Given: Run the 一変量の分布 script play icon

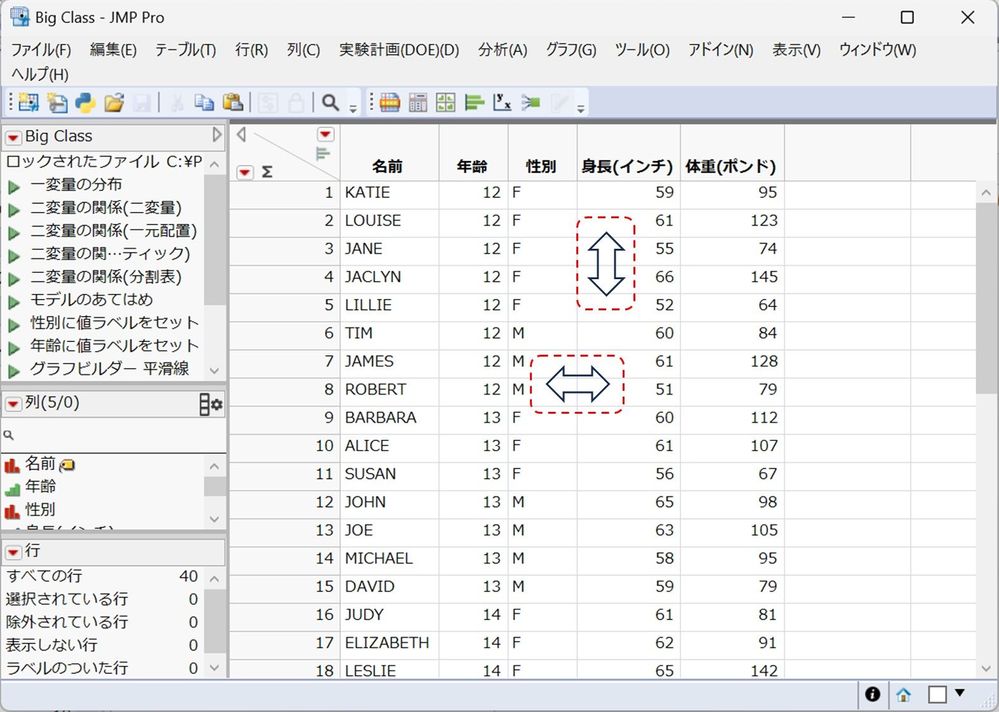Looking at the screenshot, I should pyautogui.click(x=14, y=187).
